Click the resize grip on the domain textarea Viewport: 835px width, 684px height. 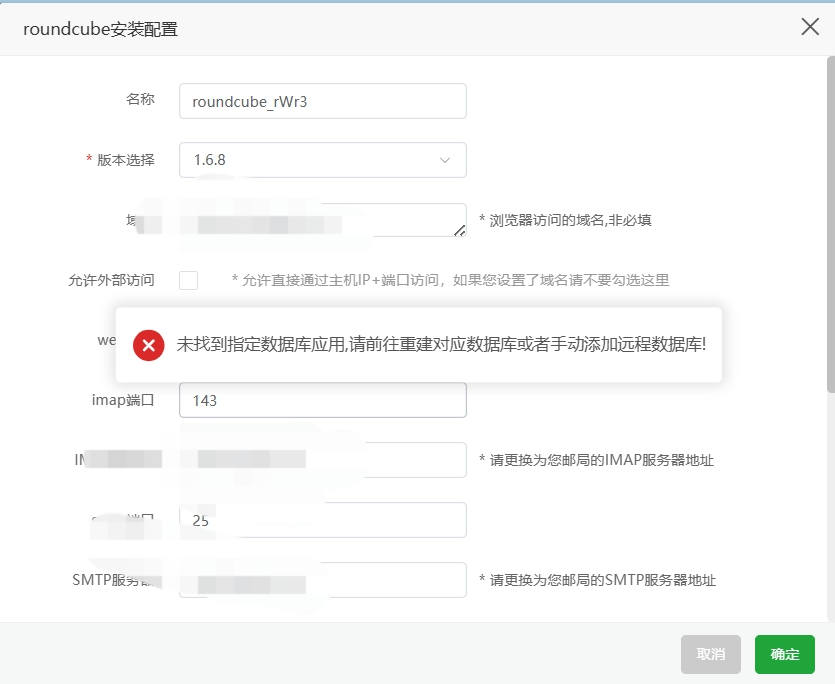(460, 231)
